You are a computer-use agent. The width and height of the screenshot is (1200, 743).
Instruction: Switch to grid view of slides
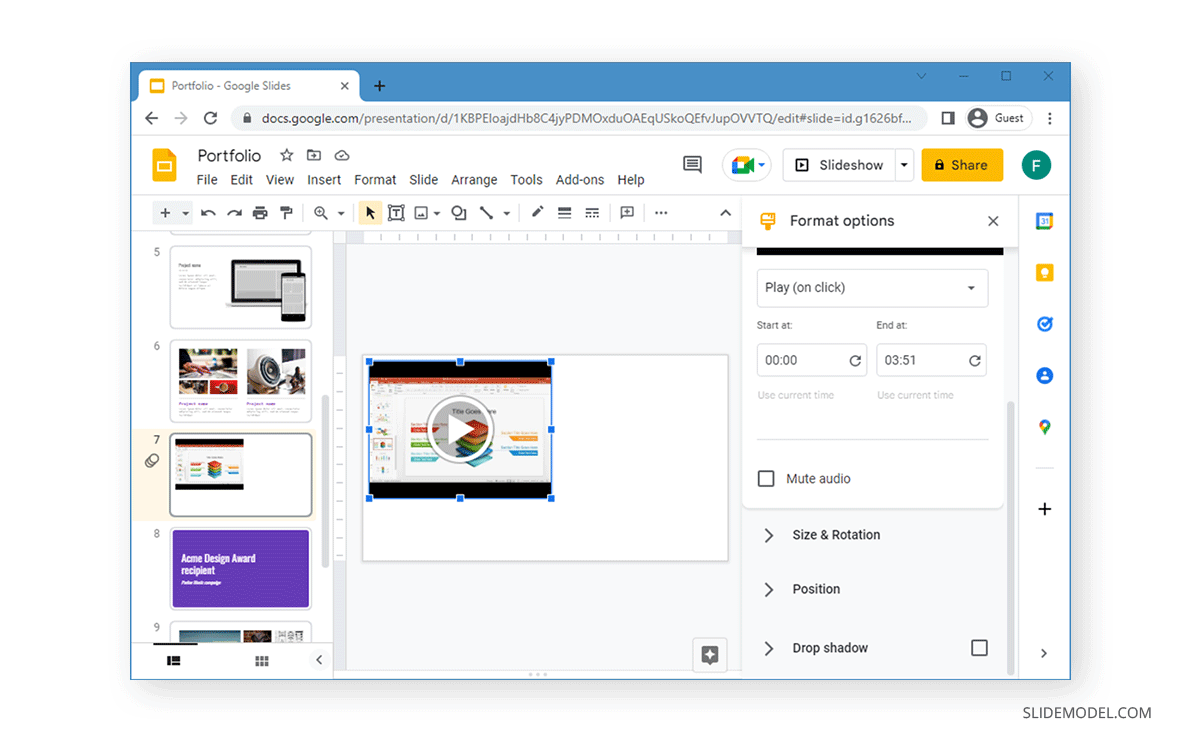tap(262, 661)
